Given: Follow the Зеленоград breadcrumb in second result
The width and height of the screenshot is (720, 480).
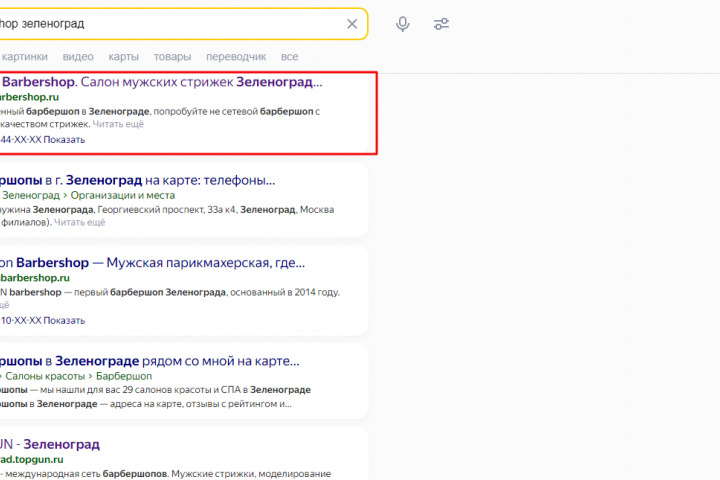Looking at the screenshot, I should pos(31,195).
